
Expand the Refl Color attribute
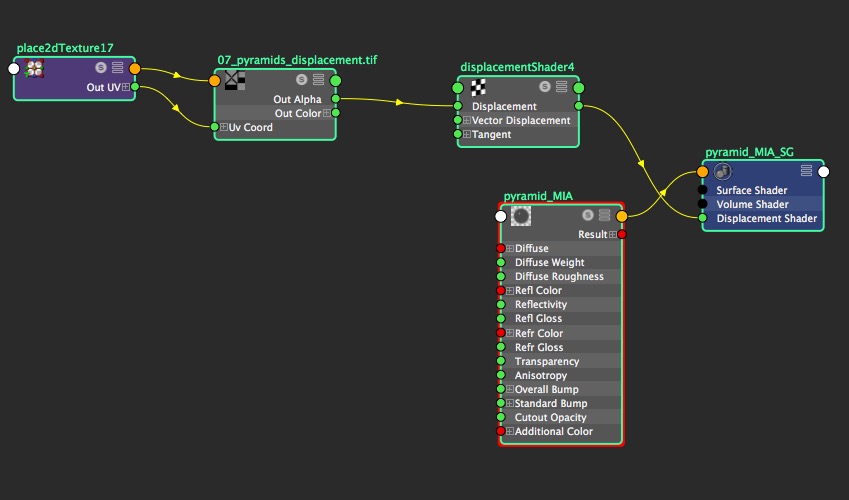[x=510, y=290]
